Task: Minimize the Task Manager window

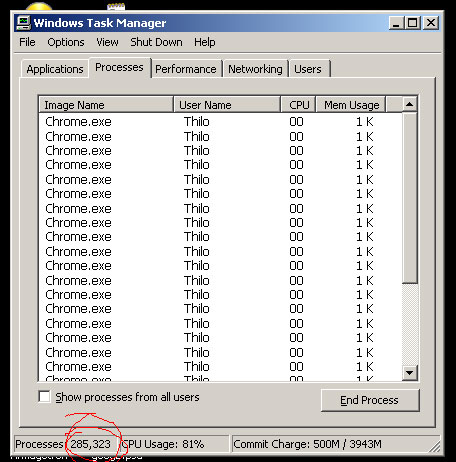Action: click(x=396, y=23)
